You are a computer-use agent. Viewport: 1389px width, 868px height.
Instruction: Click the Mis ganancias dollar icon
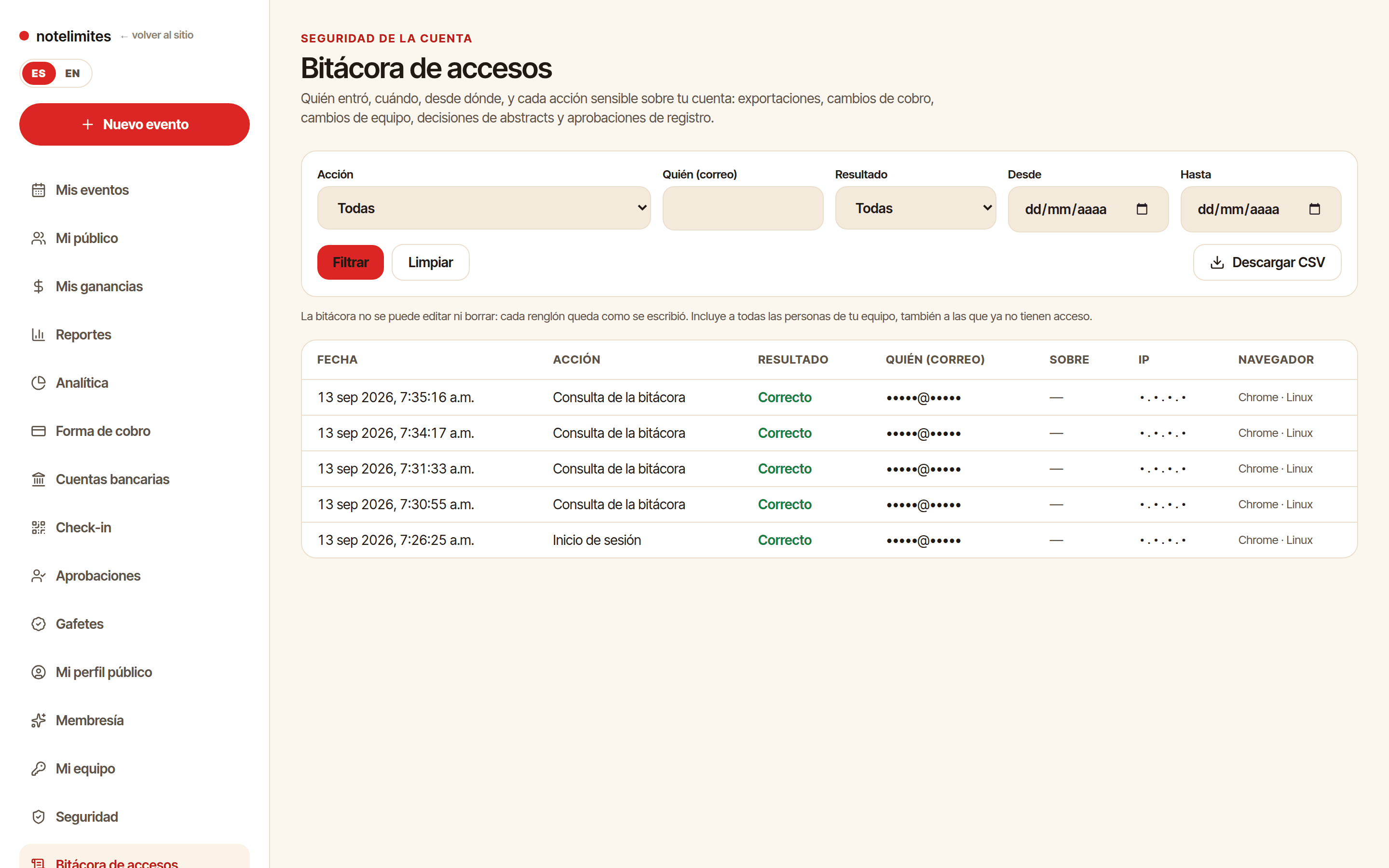click(39, 286)
